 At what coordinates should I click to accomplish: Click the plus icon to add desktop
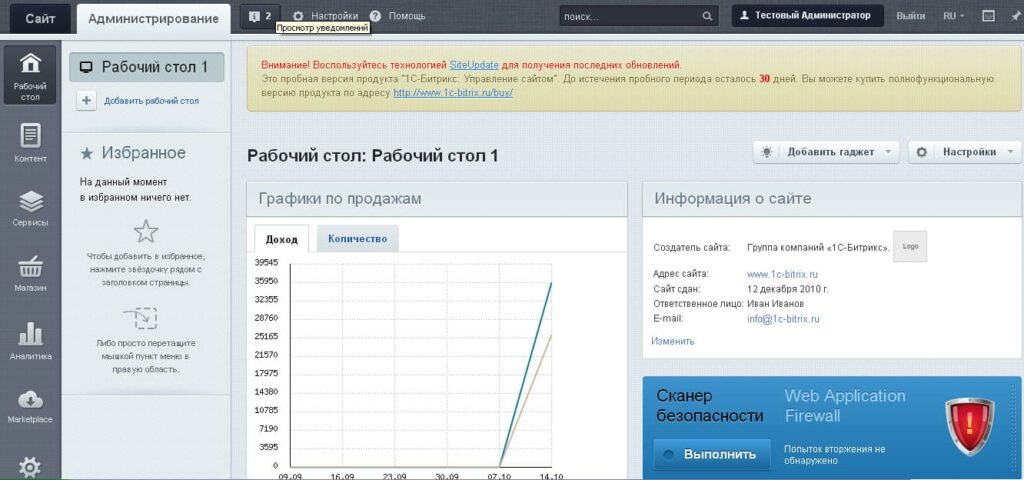pos(87,100)
